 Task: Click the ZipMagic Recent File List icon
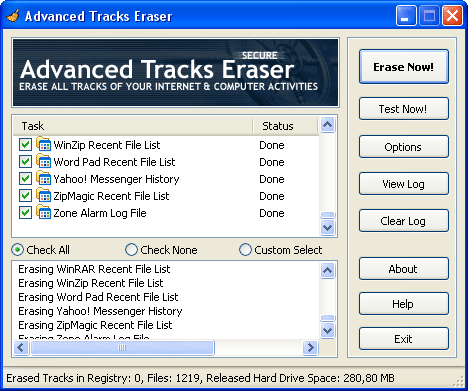point(43,195)
